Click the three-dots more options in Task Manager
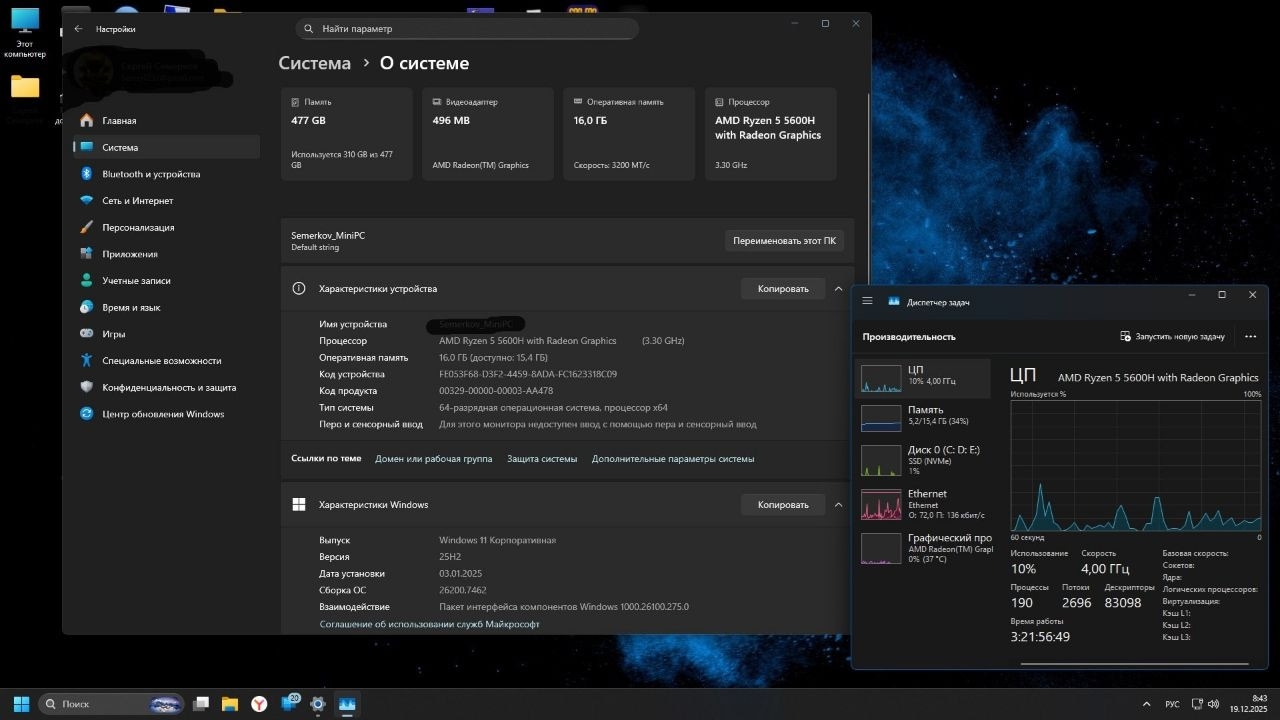 (1250, 337)
